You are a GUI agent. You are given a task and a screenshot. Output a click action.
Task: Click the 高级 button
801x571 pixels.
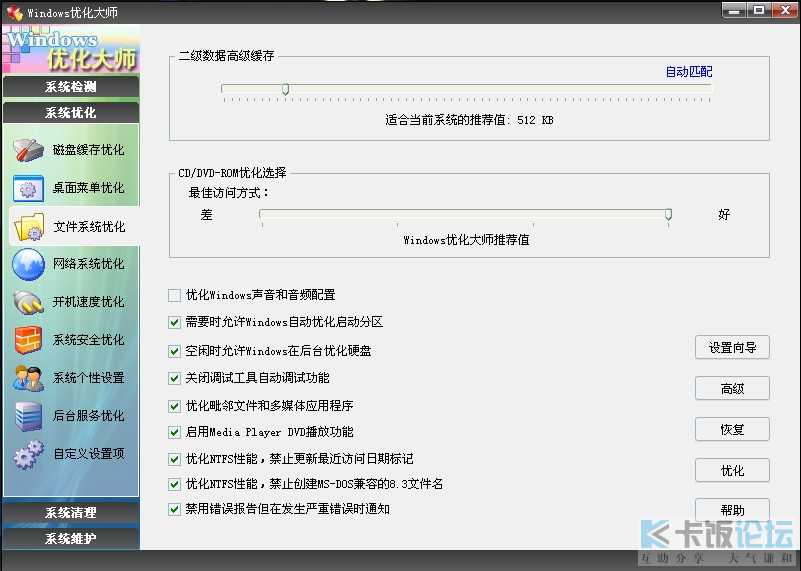732,389
